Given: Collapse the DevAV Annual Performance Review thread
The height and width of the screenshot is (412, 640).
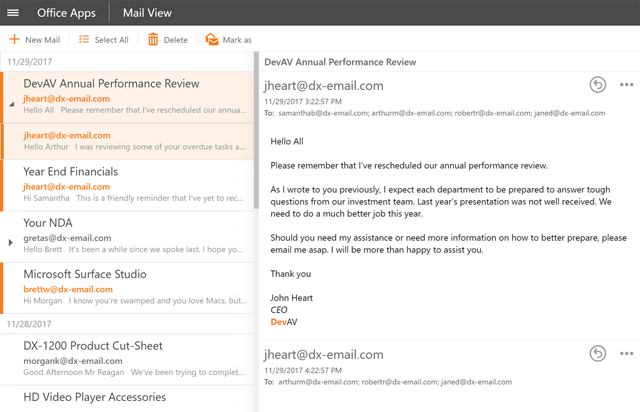Looking at the screenshot, I should (11, 103).
